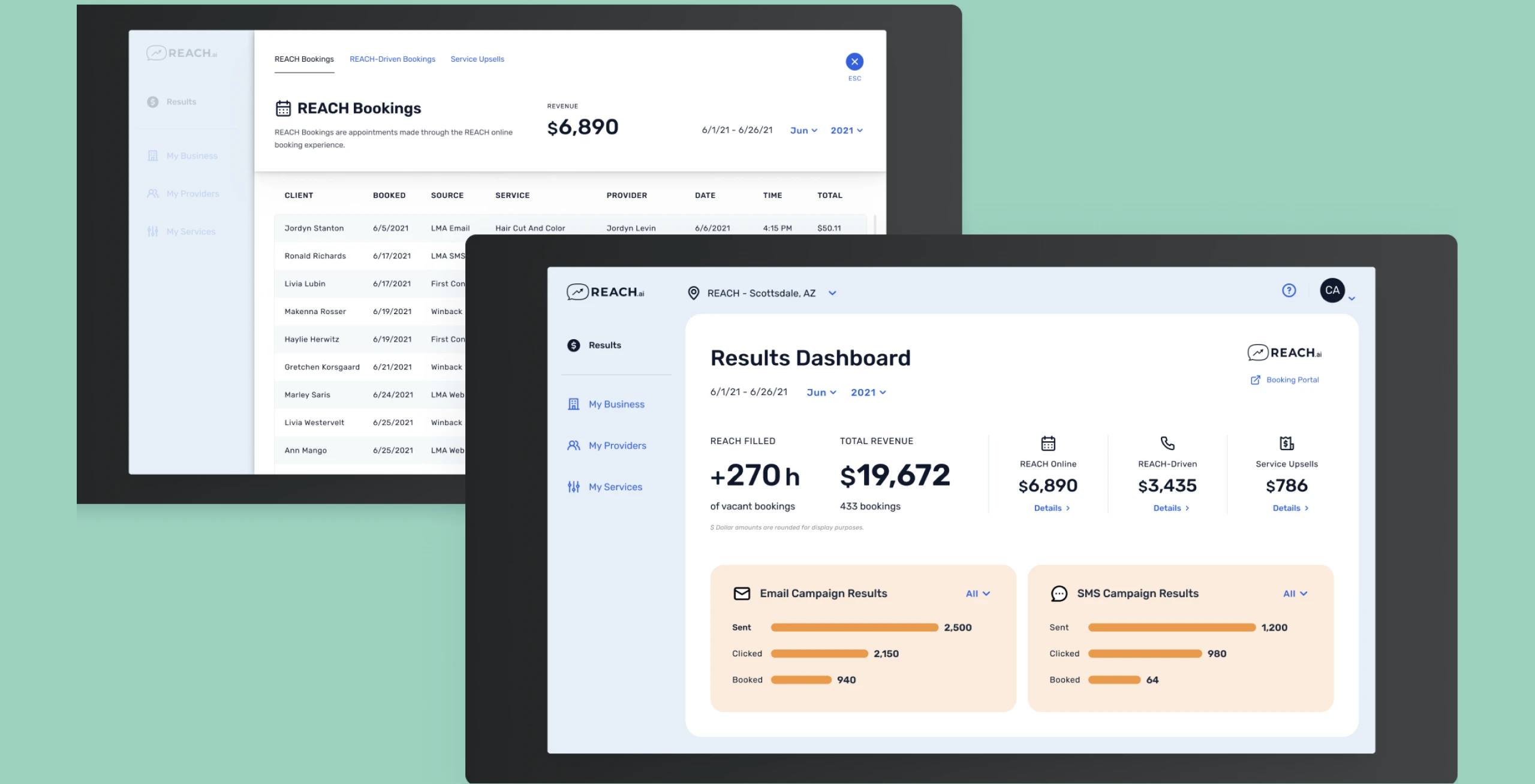Click the My Services icon in bookings window sidebar
The width and height of the screenshot is (1535, 784).
[153, 231]
